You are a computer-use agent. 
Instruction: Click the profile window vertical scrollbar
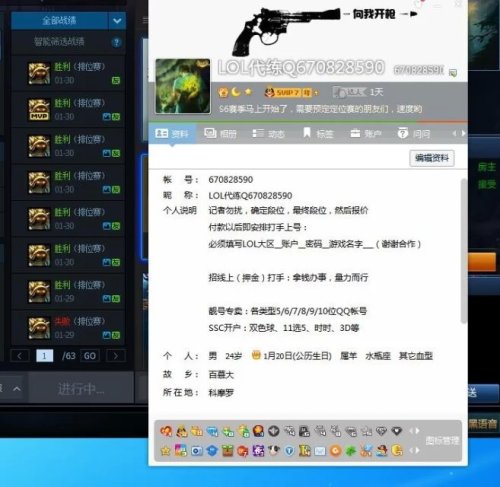click(x=464, y=251)
